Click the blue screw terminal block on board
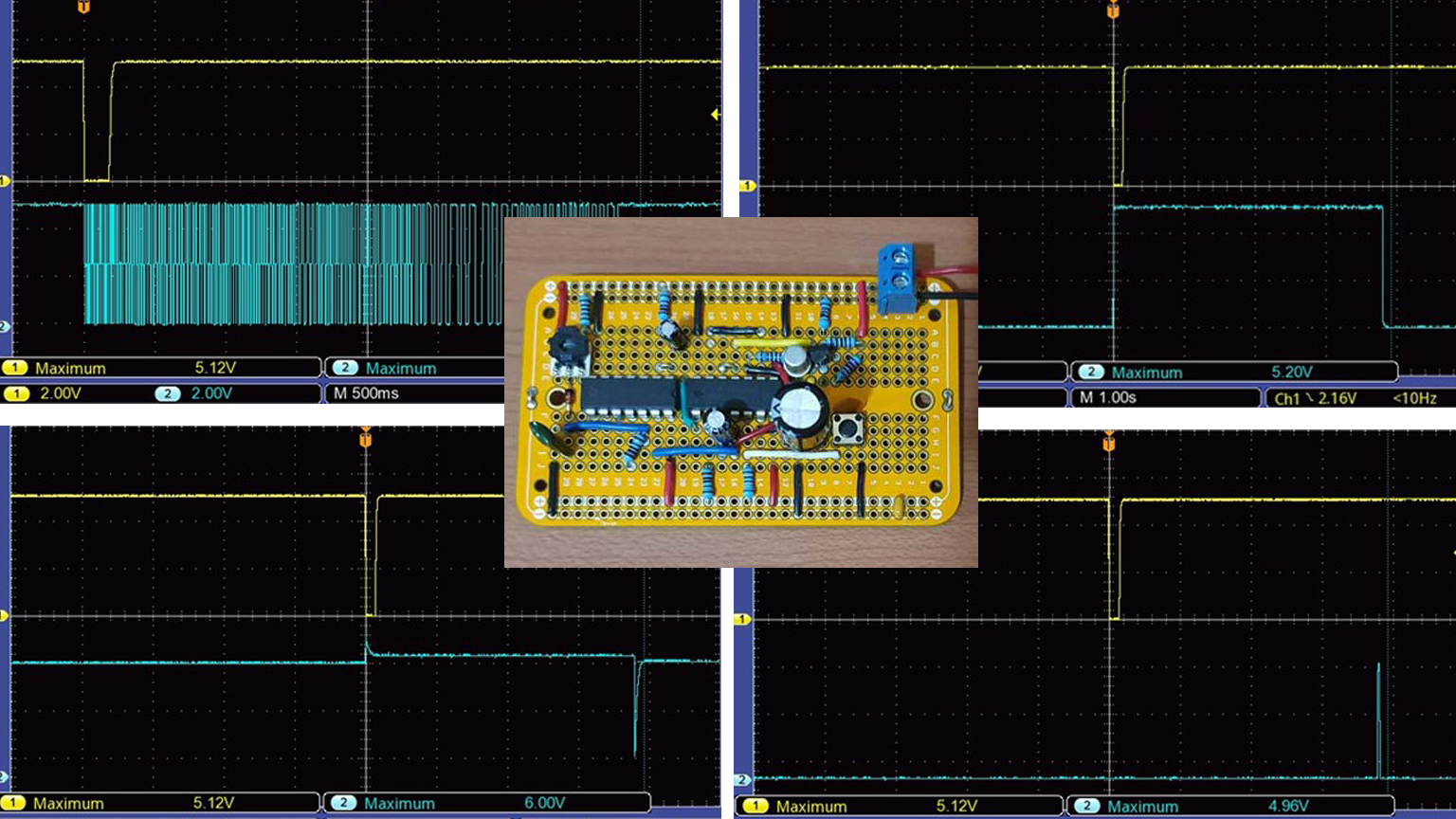 click(x=894, y=278)
